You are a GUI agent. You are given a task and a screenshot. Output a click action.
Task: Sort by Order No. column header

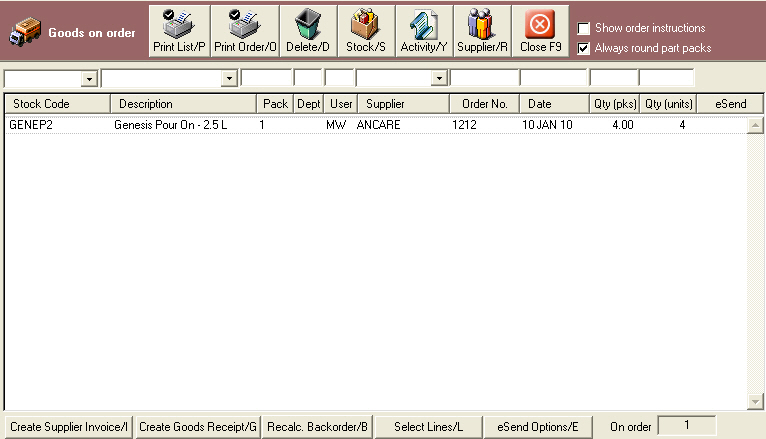click(x=485, y=104)
